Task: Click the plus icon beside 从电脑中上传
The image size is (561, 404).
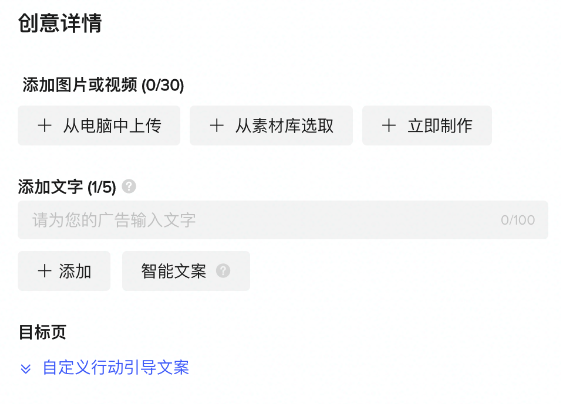Action: point(45,126)
